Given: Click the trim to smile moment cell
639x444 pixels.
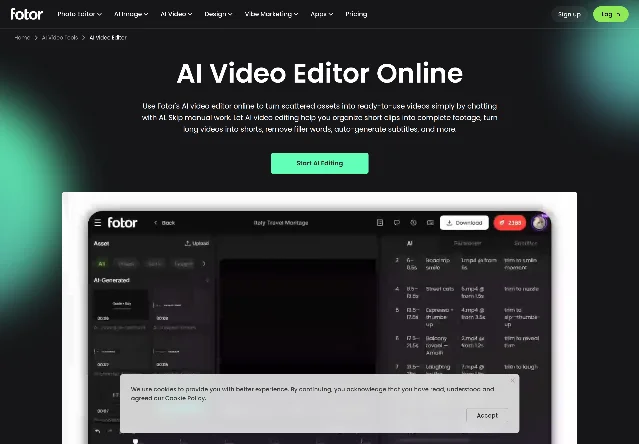Looking at the screenshot, I should pos(520,264).
